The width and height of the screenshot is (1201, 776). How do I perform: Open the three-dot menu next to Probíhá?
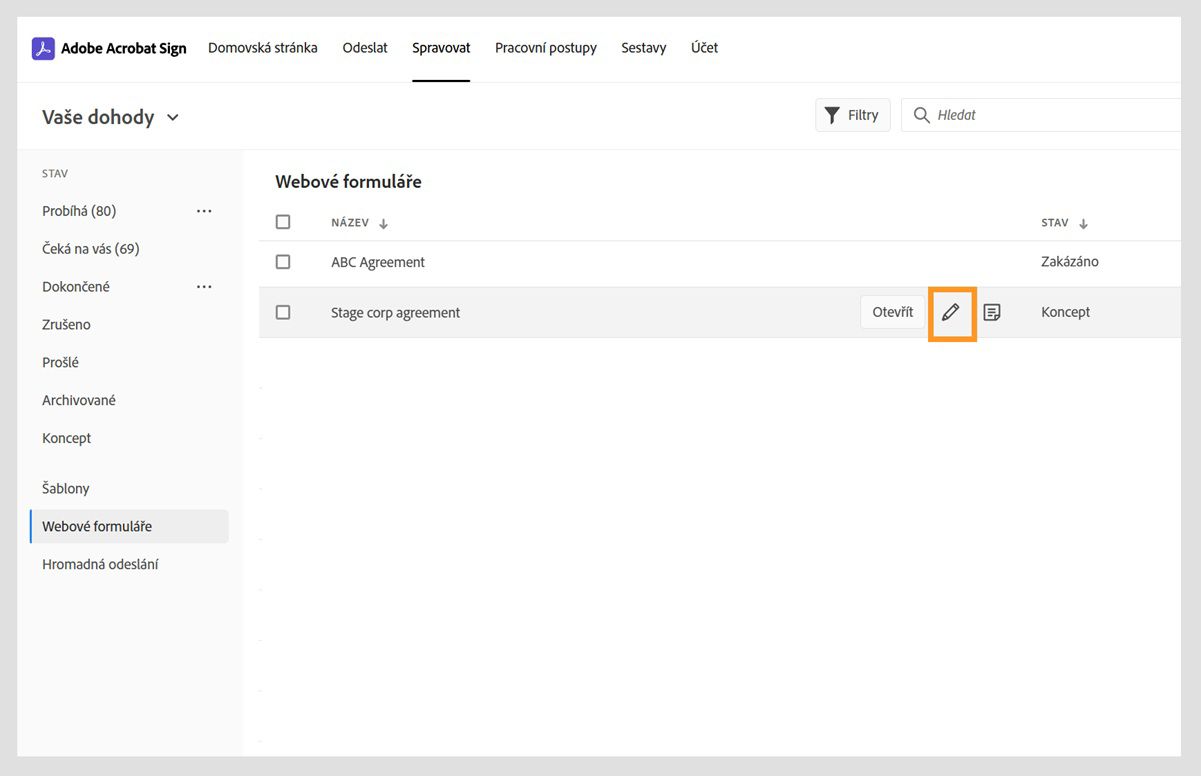205,211
